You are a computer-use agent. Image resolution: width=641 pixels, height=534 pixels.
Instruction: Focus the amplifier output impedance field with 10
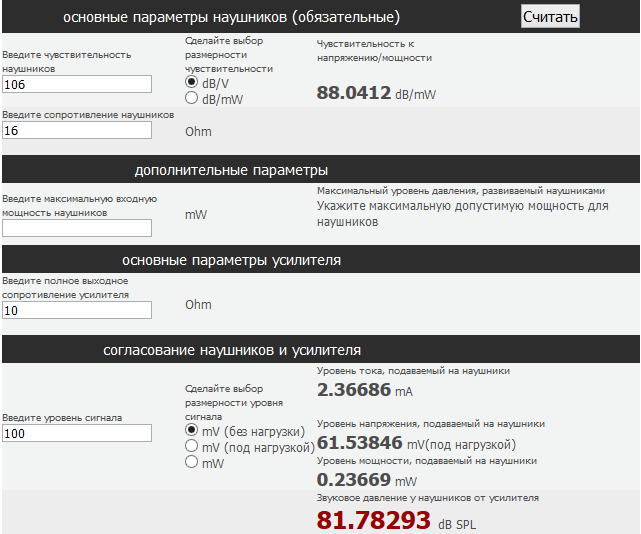click(x=77, y=310)
